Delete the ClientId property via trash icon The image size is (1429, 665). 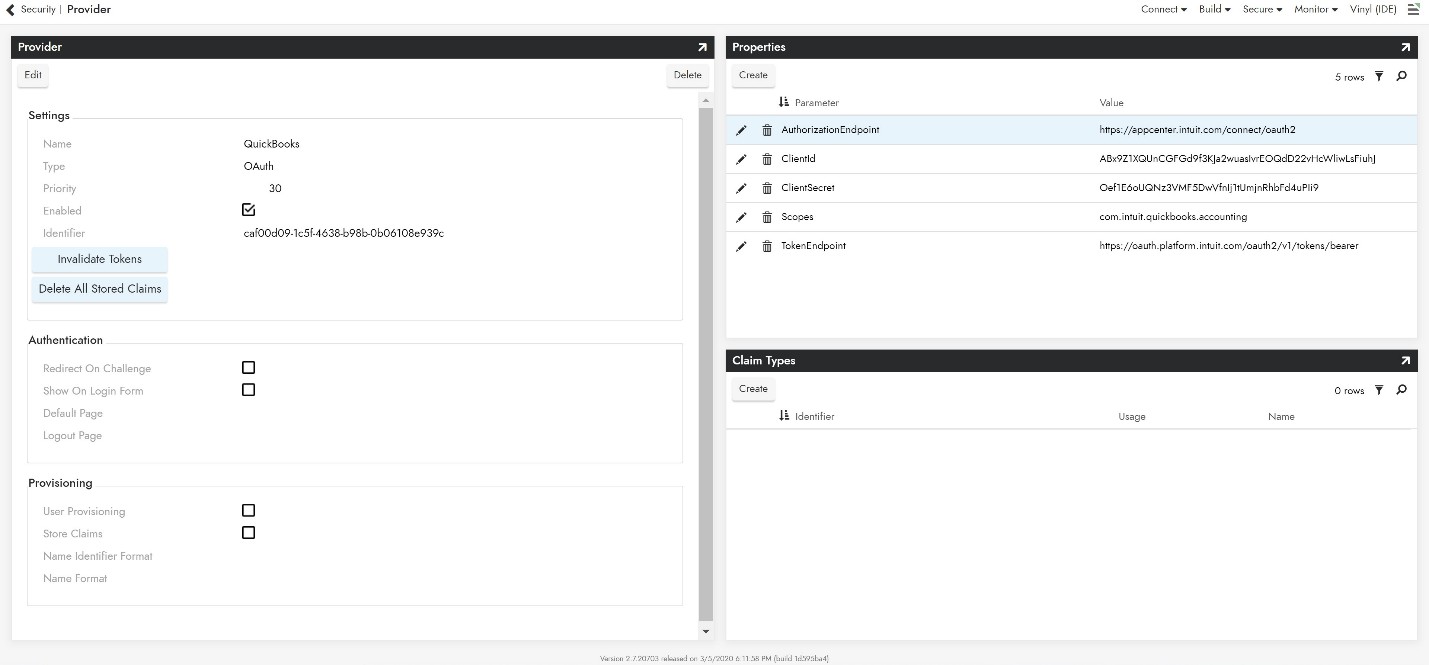[767, 159]
